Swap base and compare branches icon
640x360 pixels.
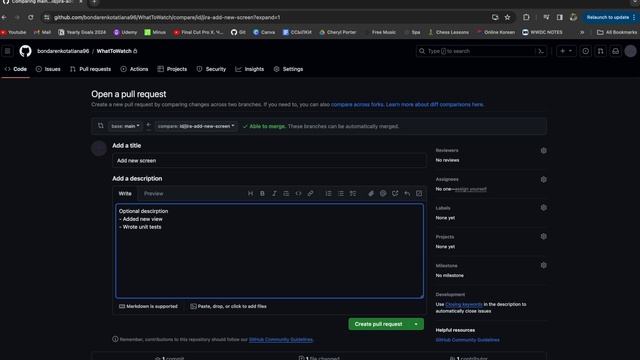tap(100, 126)
